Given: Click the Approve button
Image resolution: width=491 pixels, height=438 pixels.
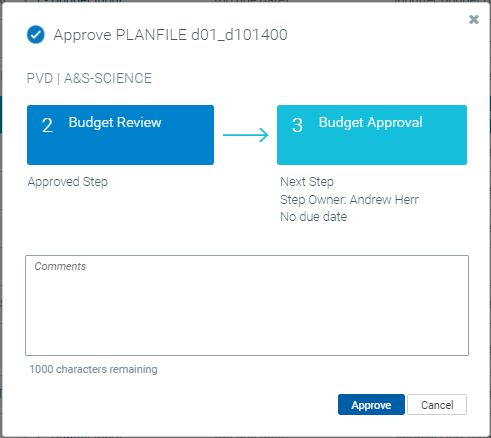Looking at the screenshot, I should coord(371,405).
